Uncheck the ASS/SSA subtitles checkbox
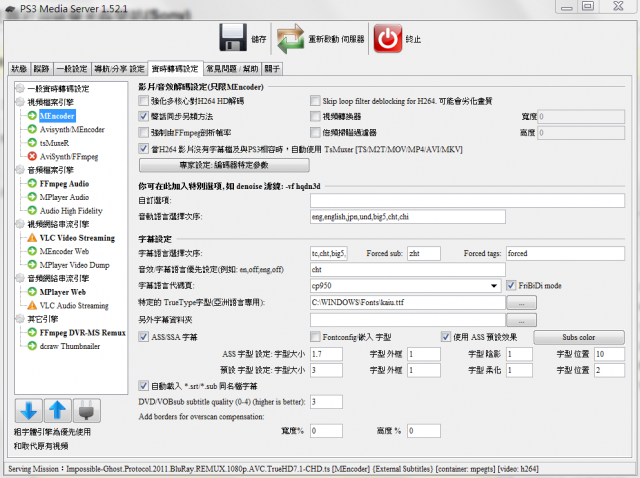Screen dimensions: 640x478 click(x=143, y=337)
